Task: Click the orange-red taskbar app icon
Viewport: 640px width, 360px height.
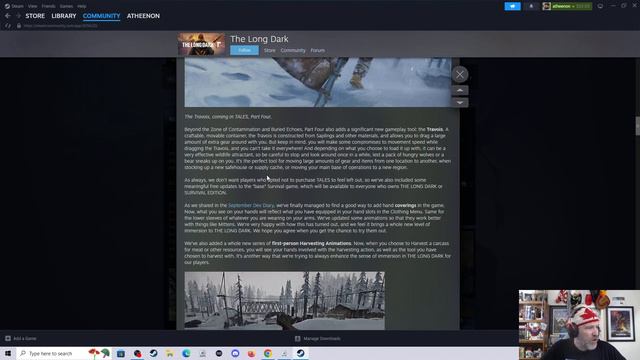Action: (x=251, y=353)
